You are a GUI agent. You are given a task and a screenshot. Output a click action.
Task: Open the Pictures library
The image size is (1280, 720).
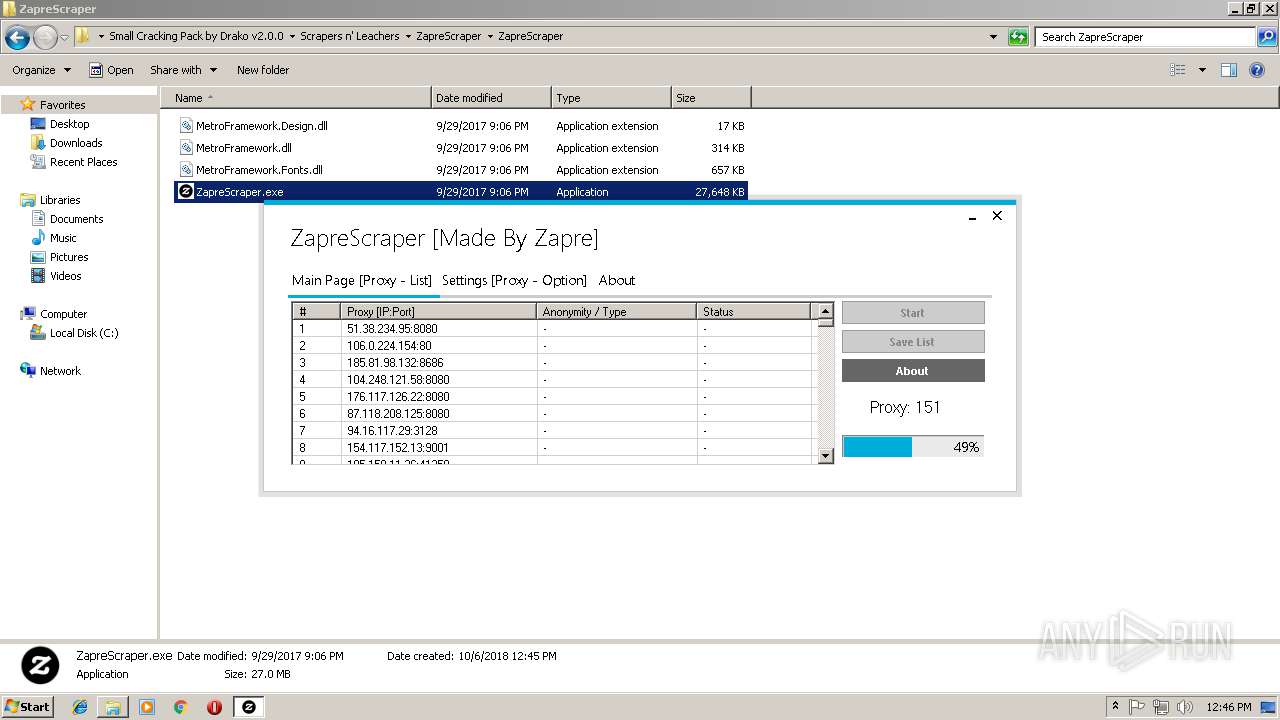pos(60,257)
